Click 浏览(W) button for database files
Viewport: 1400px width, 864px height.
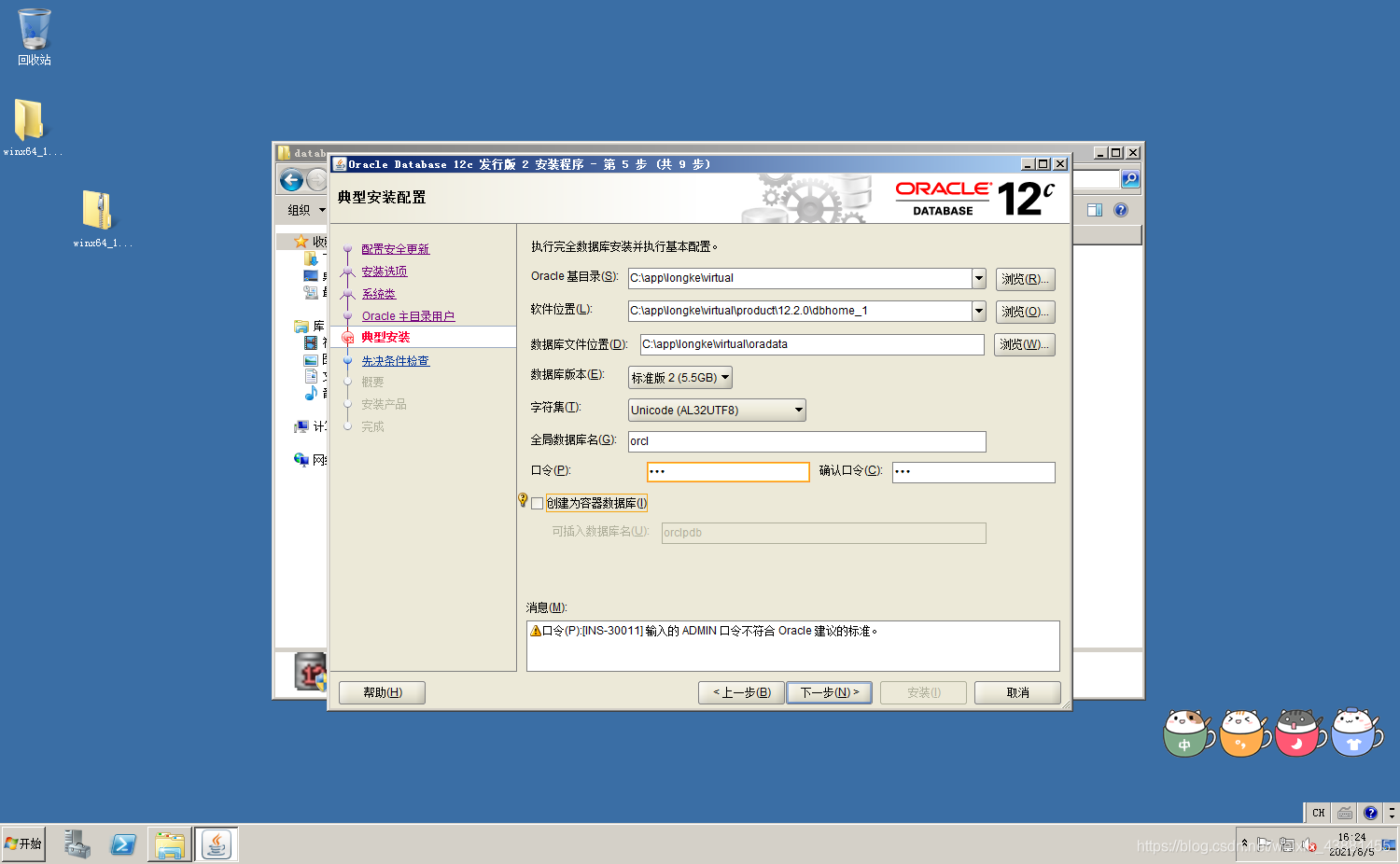[1024, 344]
